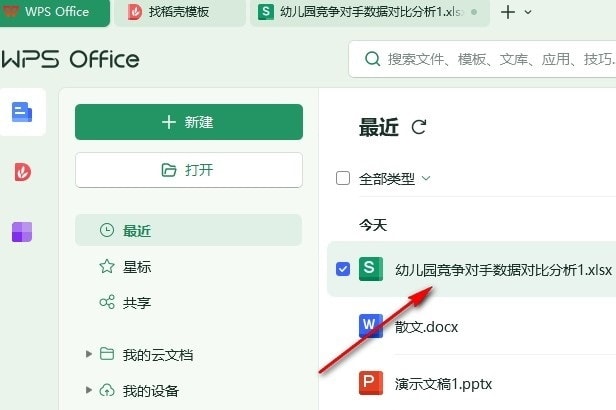
Task: Uncheck the 幼儿园竞争对手数据对比分析1.xlsx checkbox
Action: 343,269
